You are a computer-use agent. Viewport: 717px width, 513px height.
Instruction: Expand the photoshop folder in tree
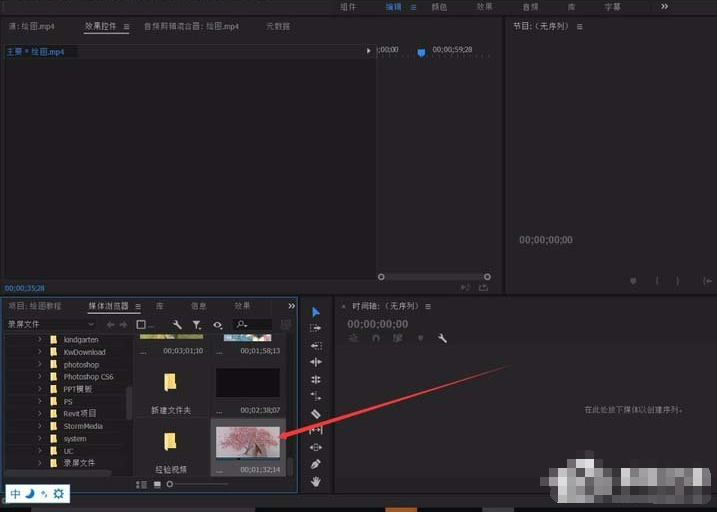40,365
